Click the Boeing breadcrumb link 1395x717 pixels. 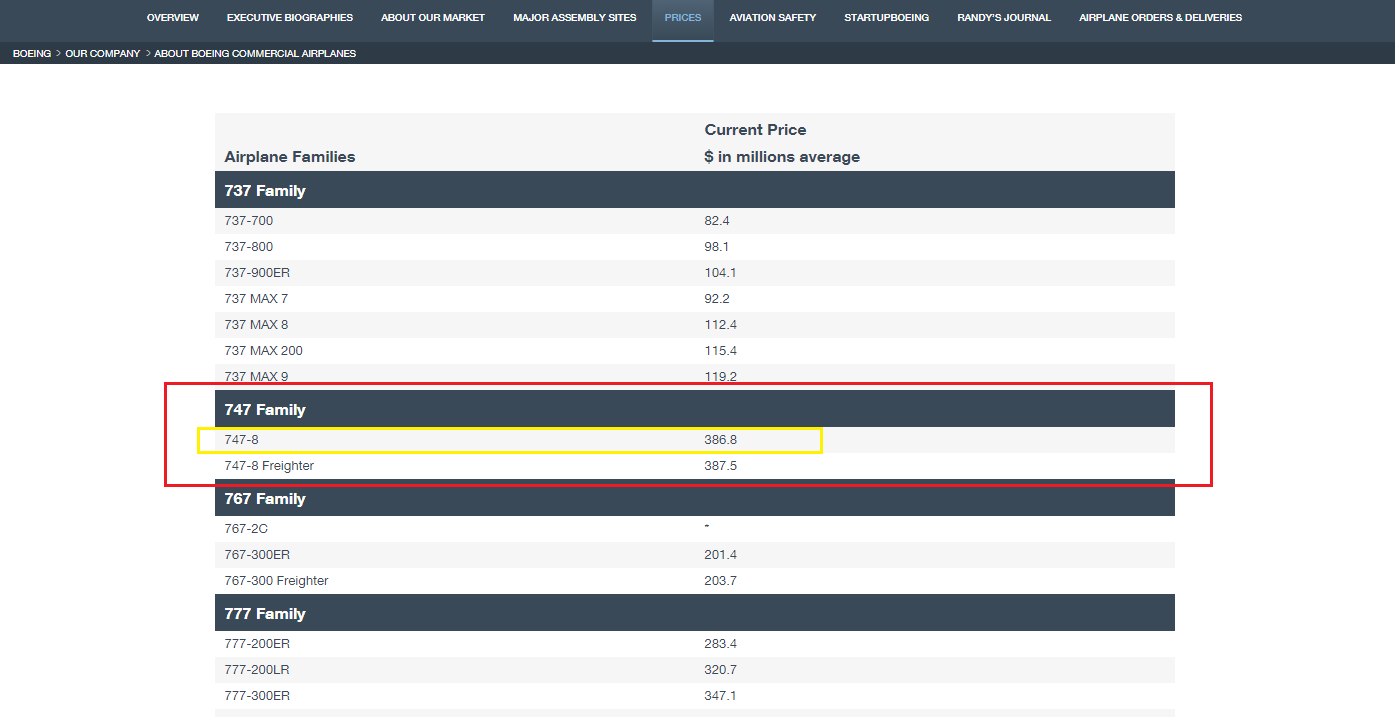point(32,54)
